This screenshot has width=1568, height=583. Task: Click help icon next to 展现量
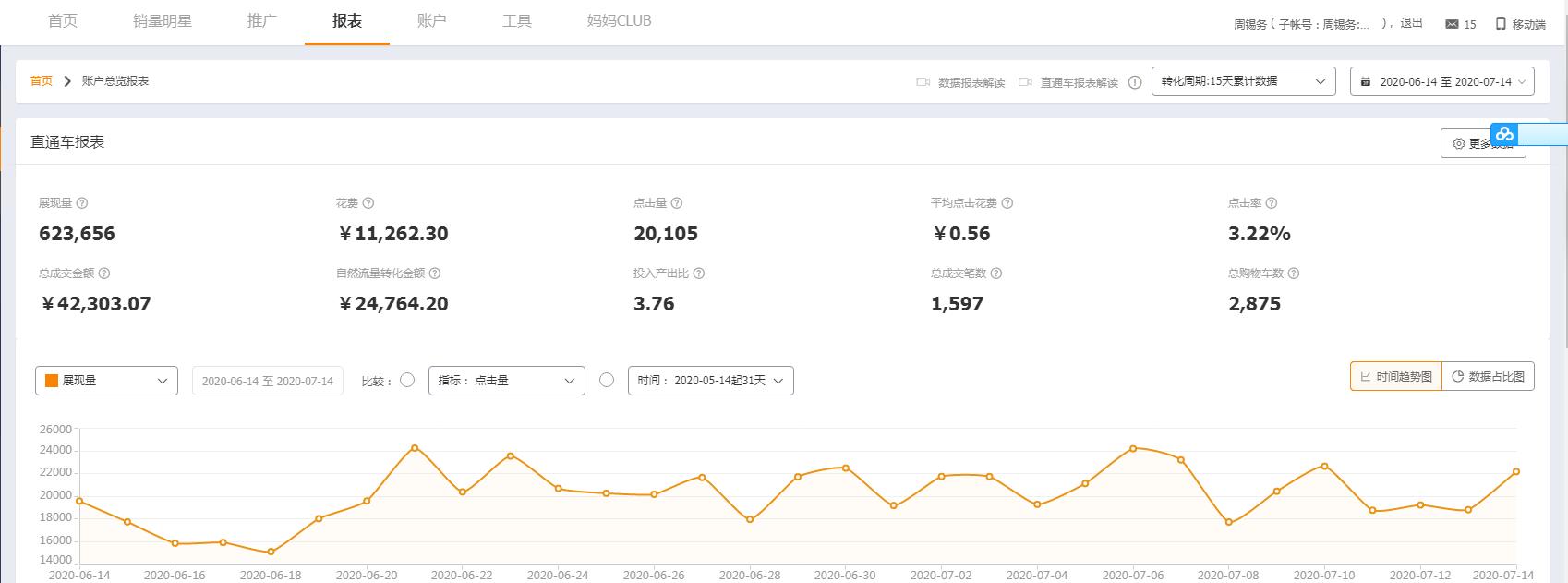[82, 203]
